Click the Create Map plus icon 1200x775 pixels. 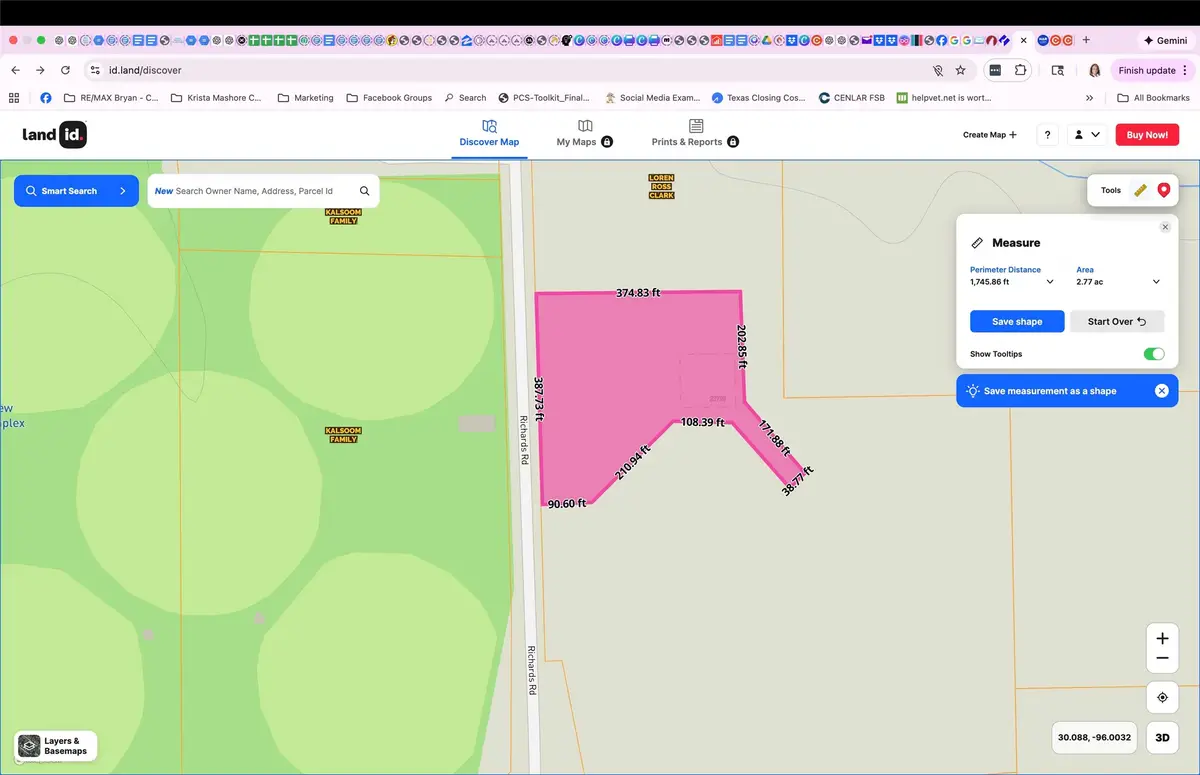pyautogui.click(x=1011, y=134)
